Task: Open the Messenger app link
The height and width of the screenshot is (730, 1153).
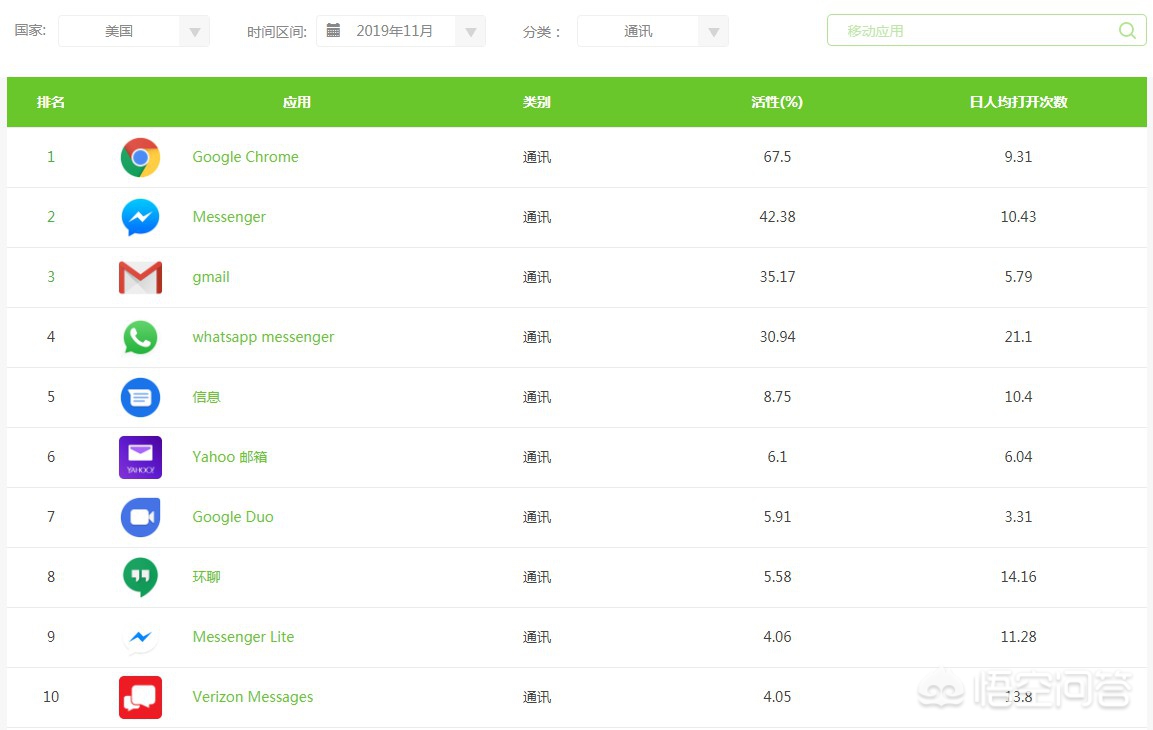Action: [229, 218]
